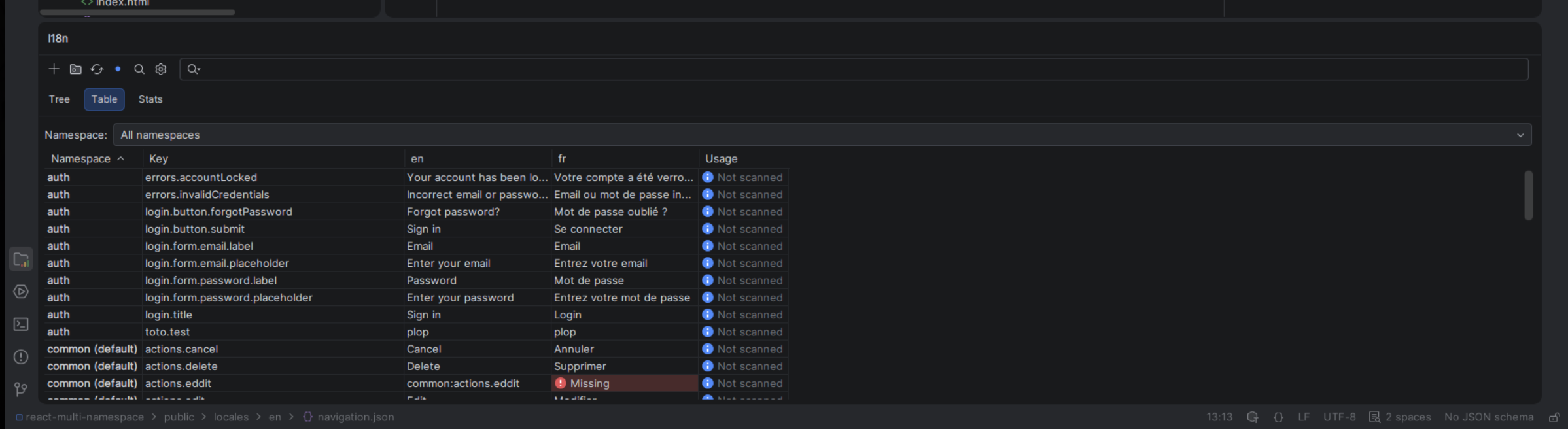The width and height of the screenshot is (1568, 429).
Task: Click the refresh translations icon
Action: [97, 69]
